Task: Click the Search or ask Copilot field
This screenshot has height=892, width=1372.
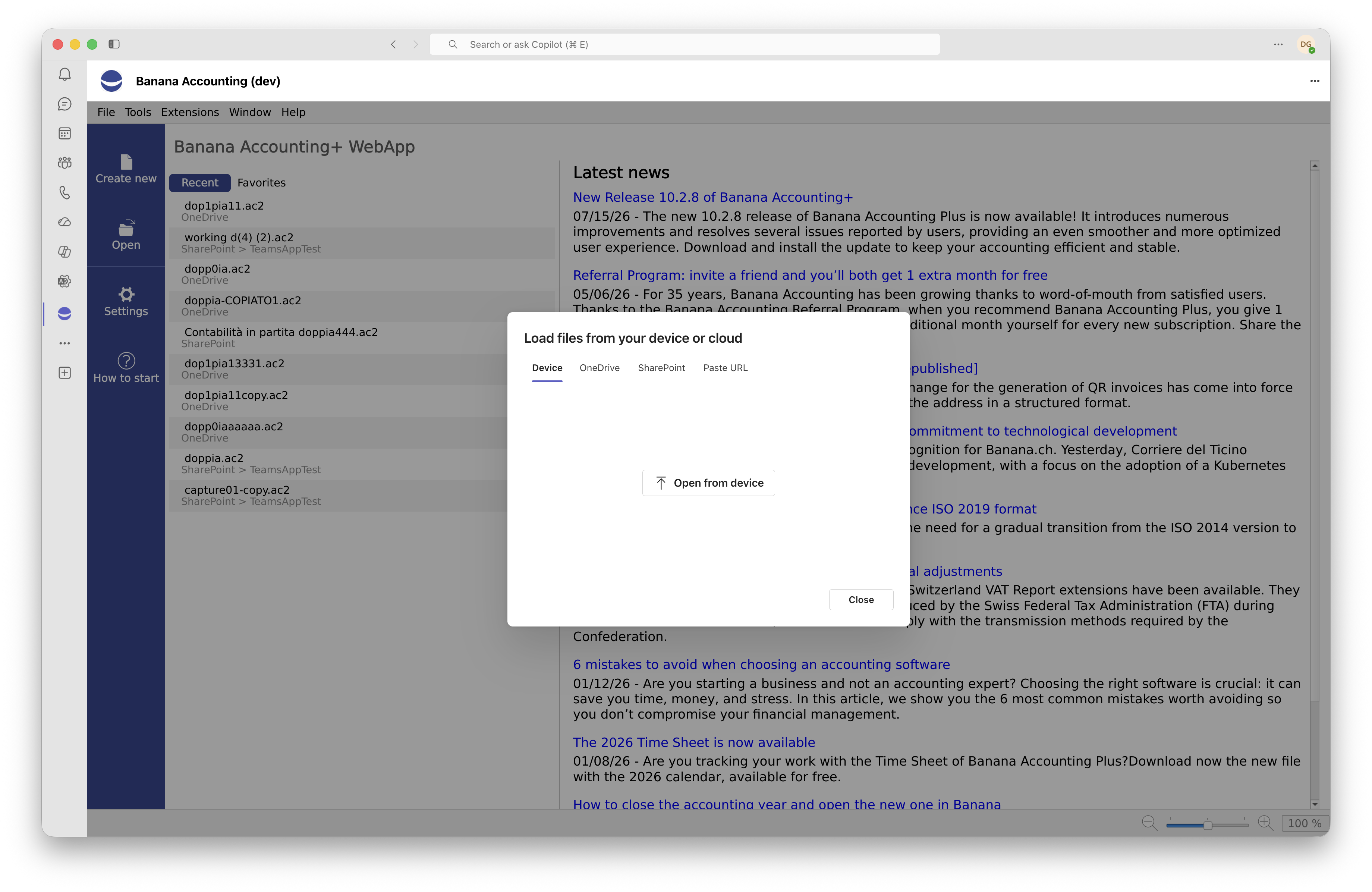Action: [684, 44]
